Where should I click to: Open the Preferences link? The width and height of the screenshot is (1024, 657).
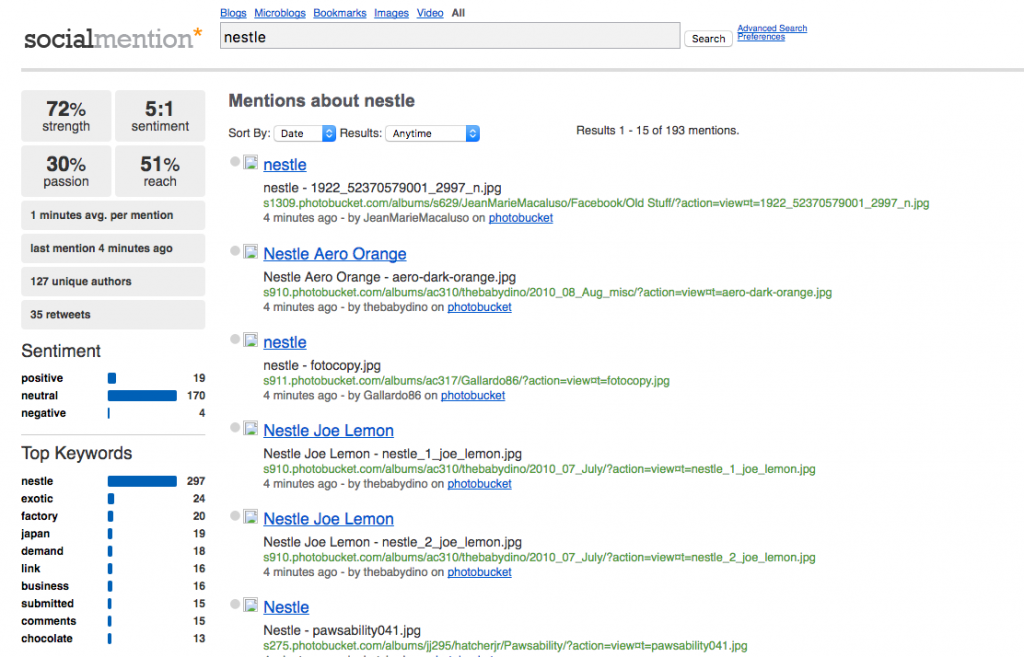tap(761, 37)
